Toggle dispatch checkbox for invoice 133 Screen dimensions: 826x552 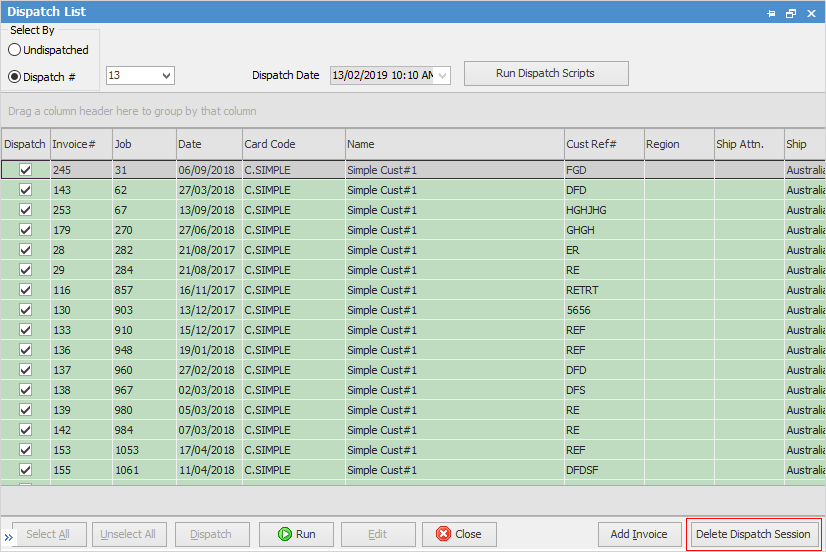(25, 330)
